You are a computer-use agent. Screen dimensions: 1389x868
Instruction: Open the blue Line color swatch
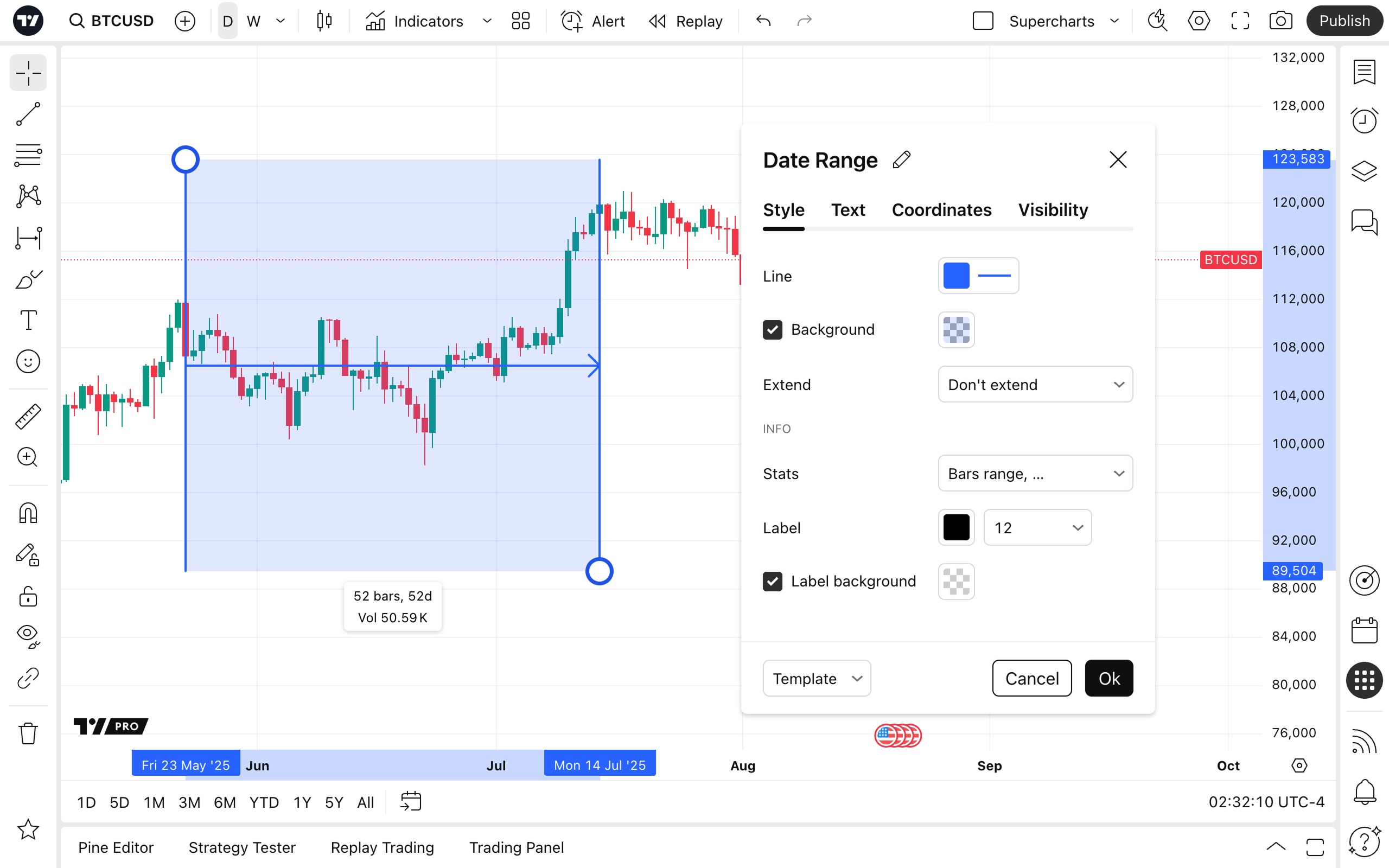coord(956,276)
